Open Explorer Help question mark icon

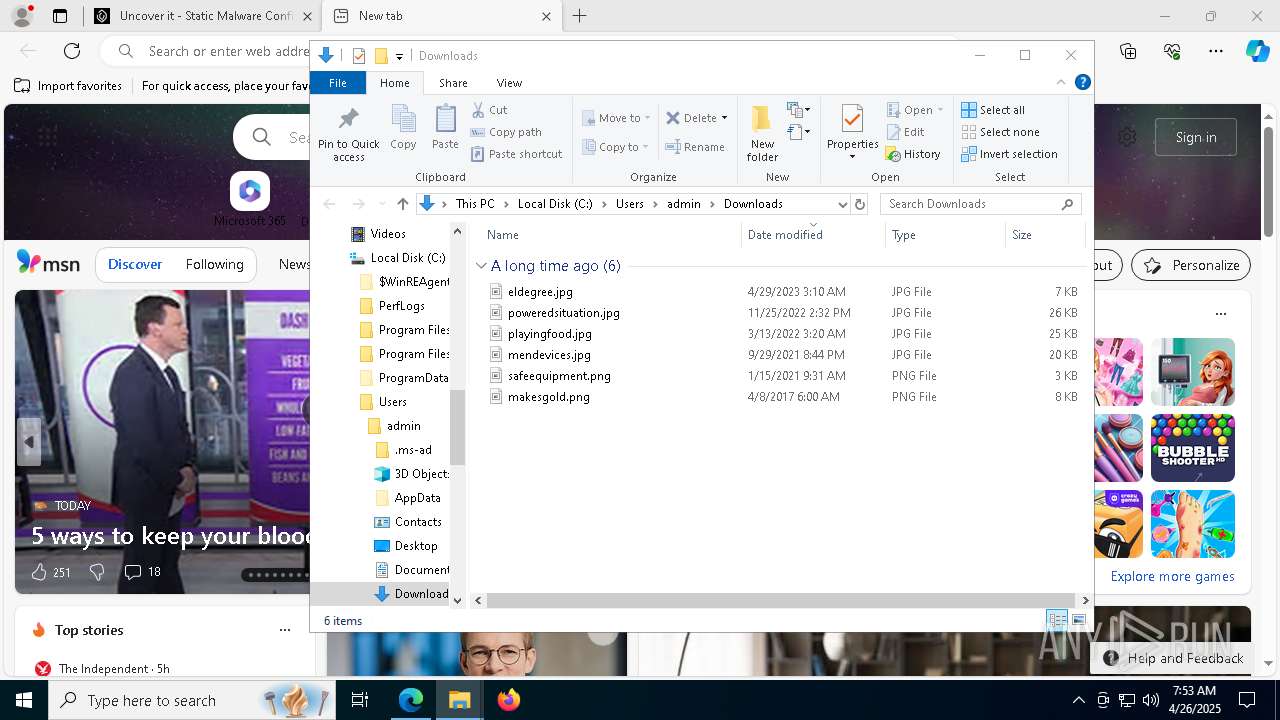click(1082, 83)
